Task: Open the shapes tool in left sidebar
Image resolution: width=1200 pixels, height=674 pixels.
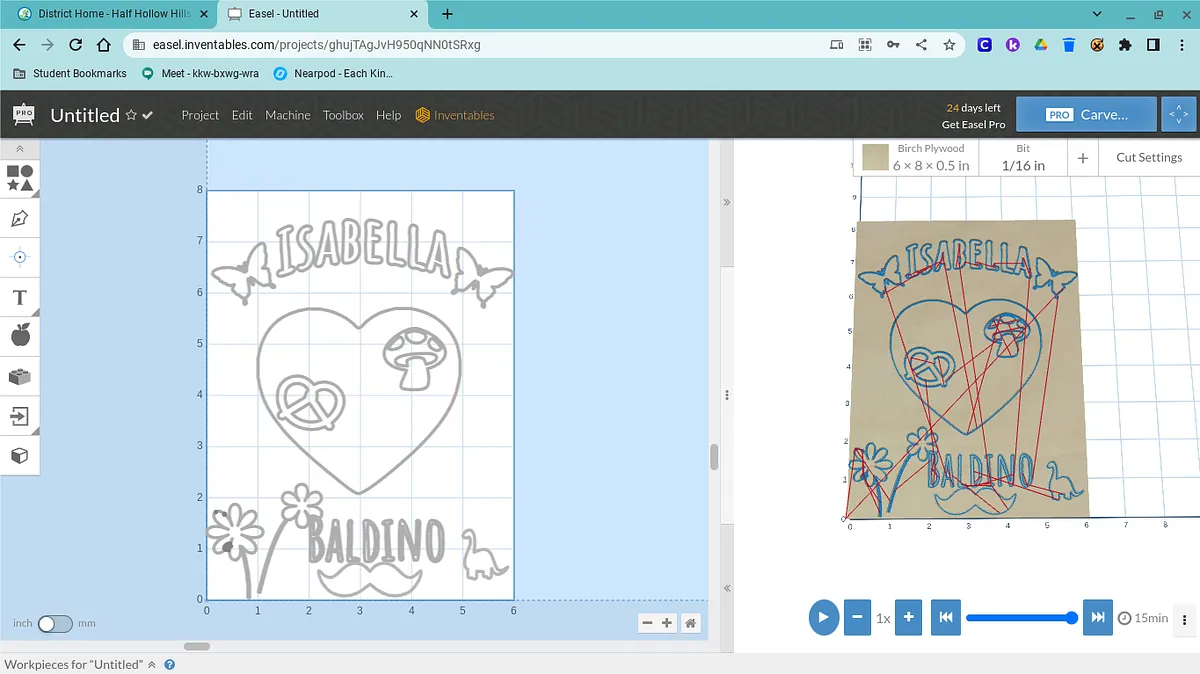Action: (20, 178)
